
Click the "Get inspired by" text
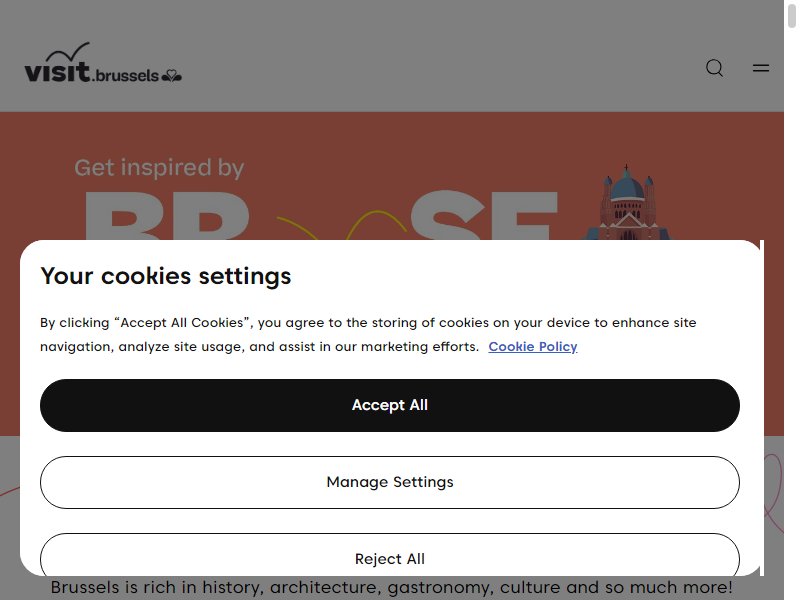(x=159, y=167)
